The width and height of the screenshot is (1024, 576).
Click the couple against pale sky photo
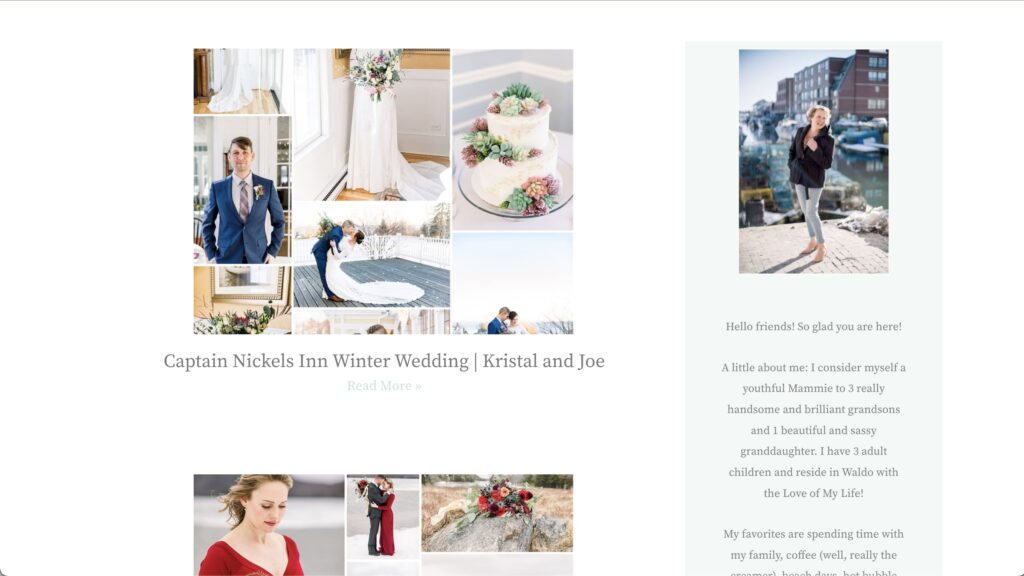(513, 283)
